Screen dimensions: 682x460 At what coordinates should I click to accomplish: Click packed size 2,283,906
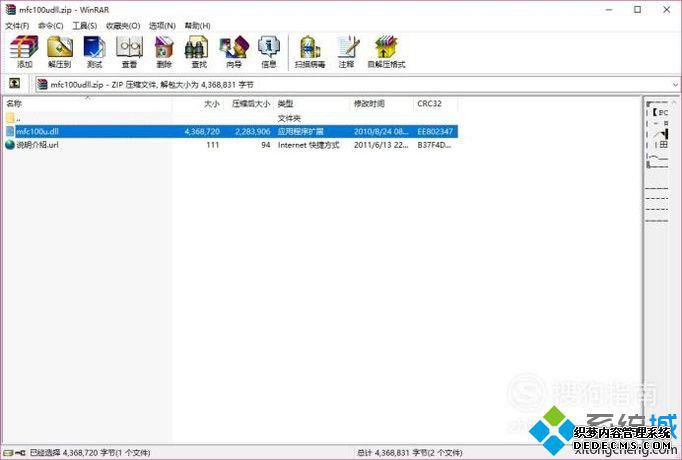253,131
